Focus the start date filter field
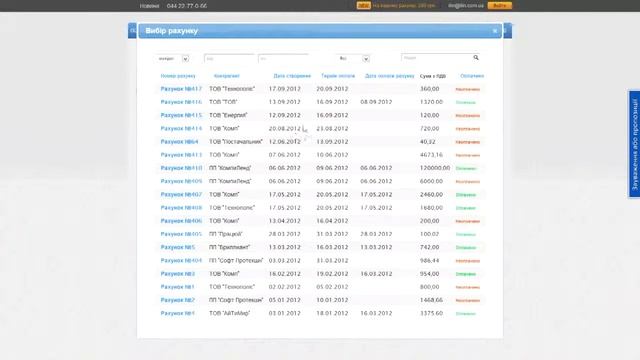This screenshot has height=360, width=640. 229,59
